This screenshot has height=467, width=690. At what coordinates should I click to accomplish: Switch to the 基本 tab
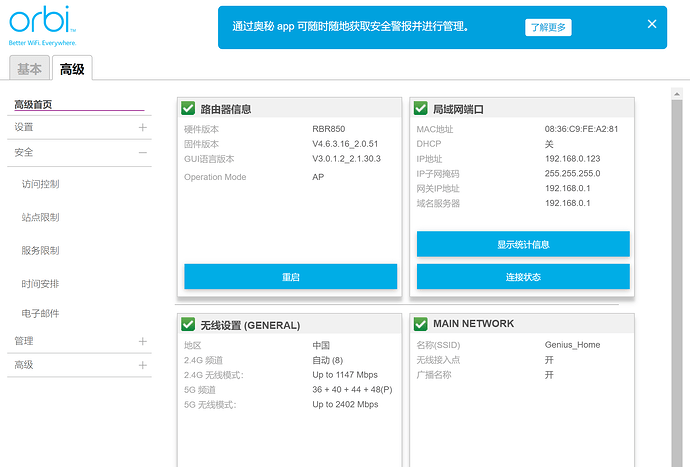pos(29,69)
